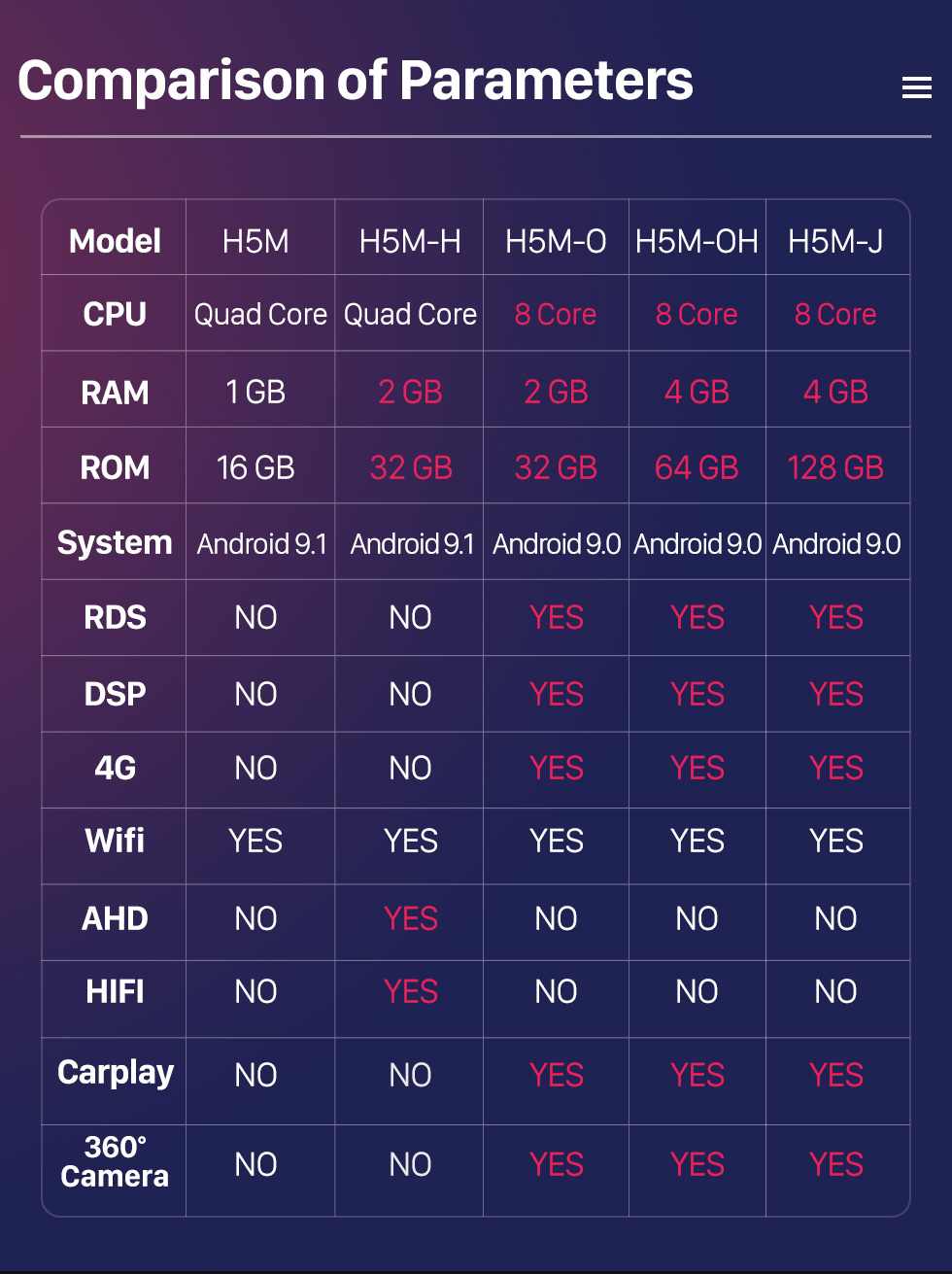Image resolution: width=952 pixels, height=1274 pixels.
Task: Click the System row label
Action: (115, 542)
